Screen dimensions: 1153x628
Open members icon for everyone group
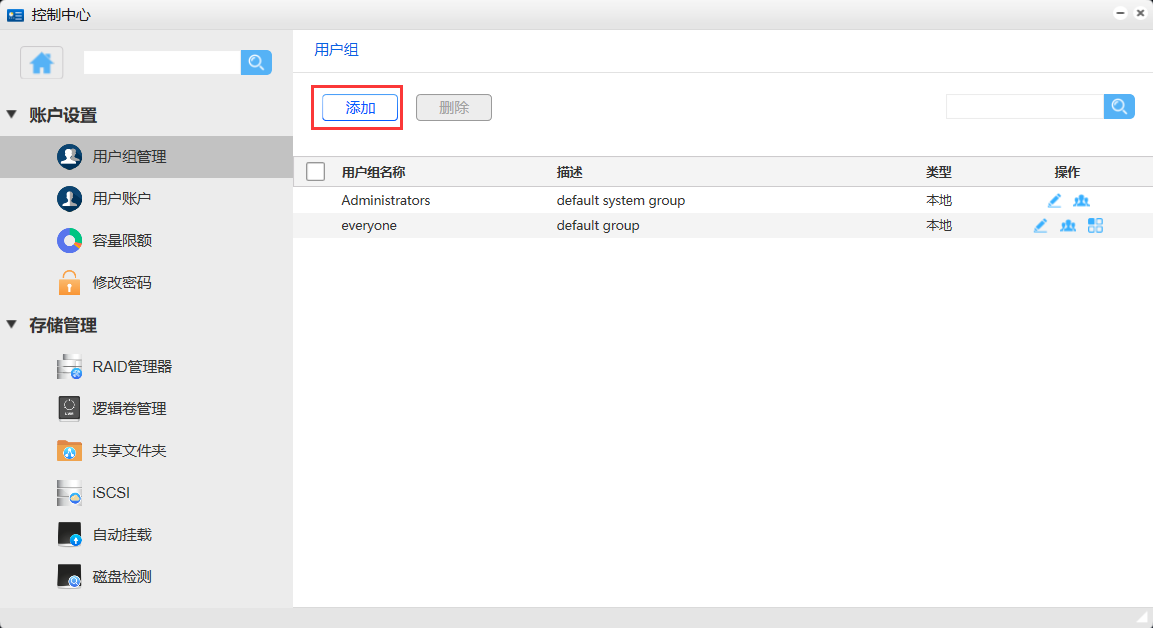point(1068,226)
